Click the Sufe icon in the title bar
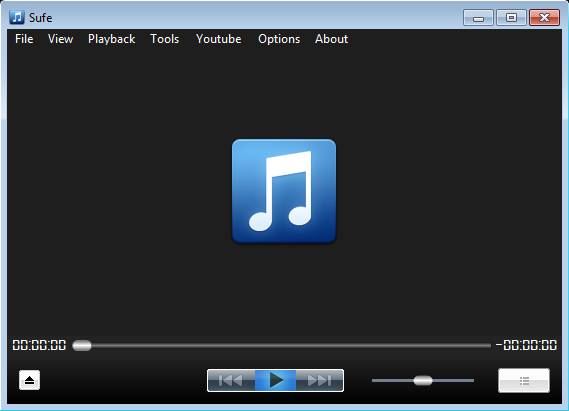Image resolution: width=569 pixels, height=411 pixels. [17, 17]
